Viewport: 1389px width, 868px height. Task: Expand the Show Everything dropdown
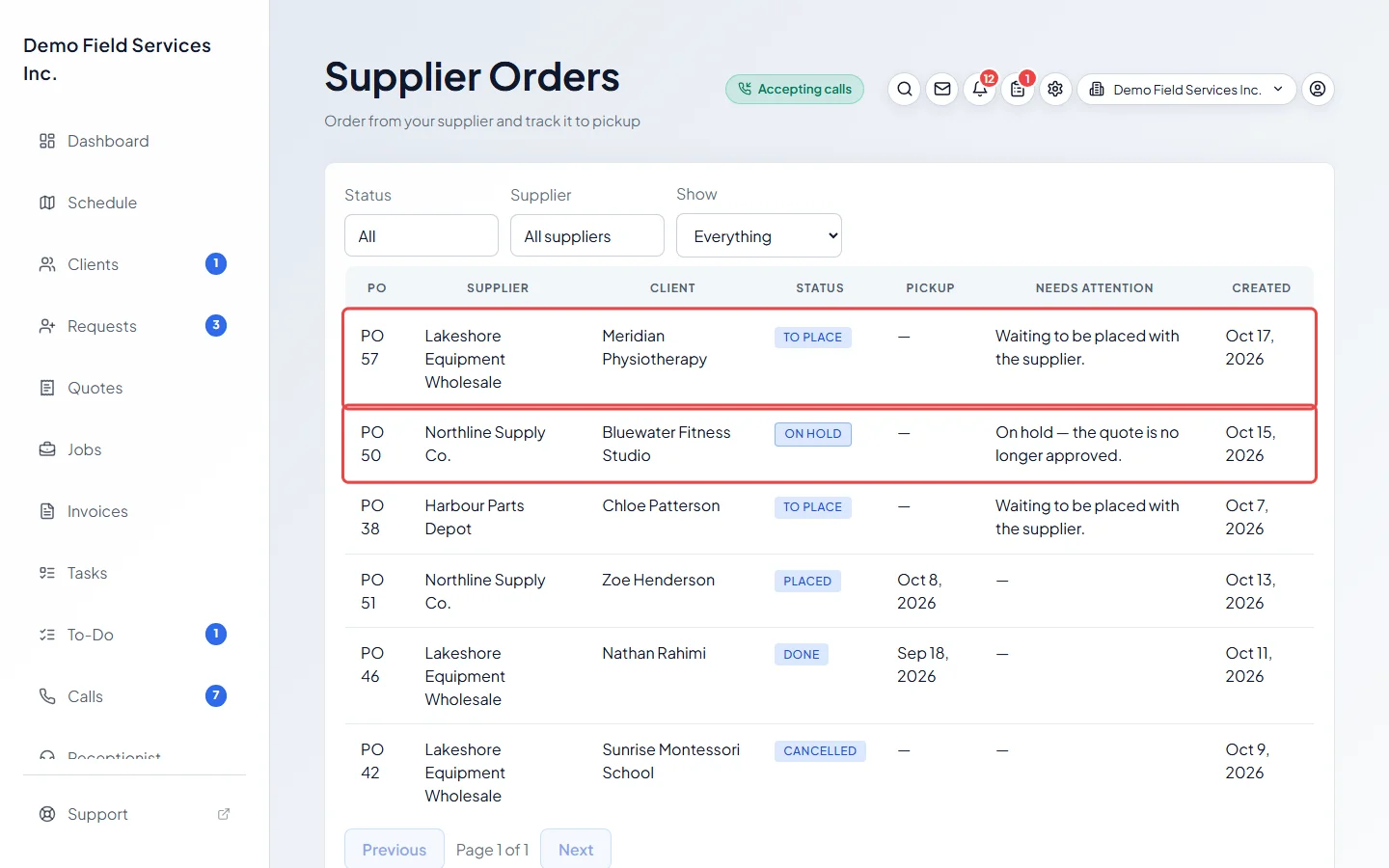pos(759,236)
